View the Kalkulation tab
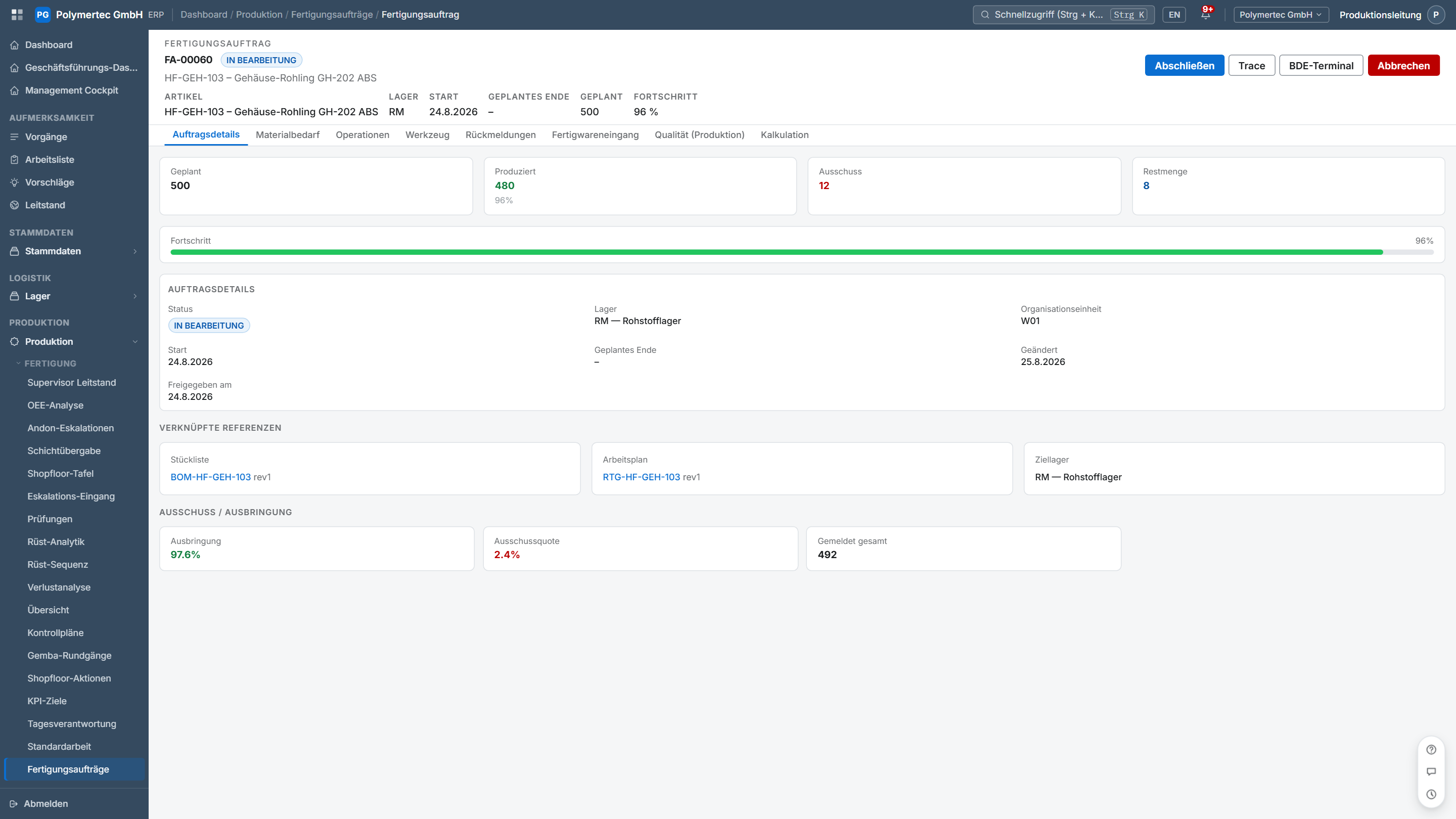The height and width of the screenshot is (819, 1456). coord(785,134)
